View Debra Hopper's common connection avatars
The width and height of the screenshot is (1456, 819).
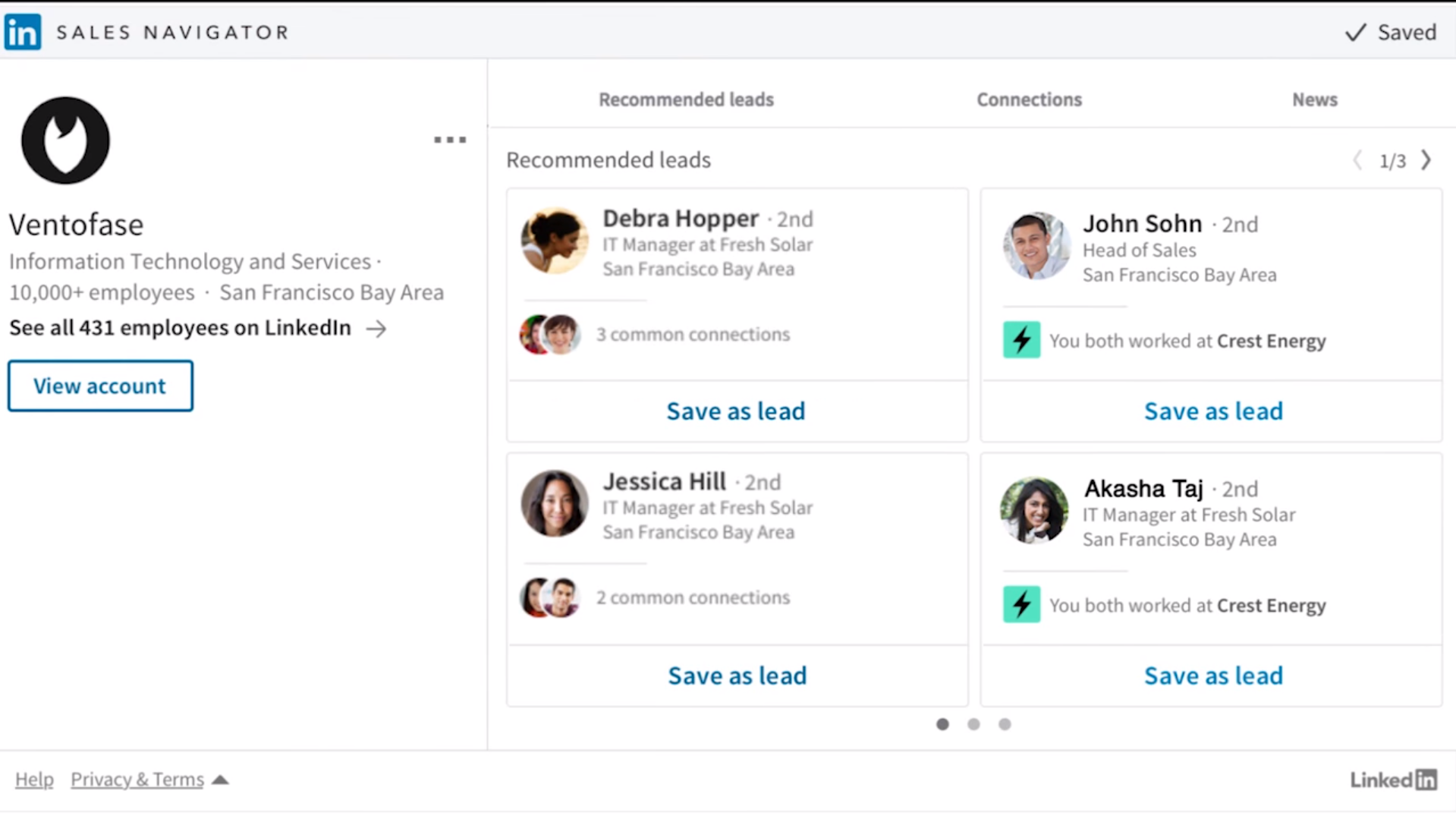click(x=550, y=335)
